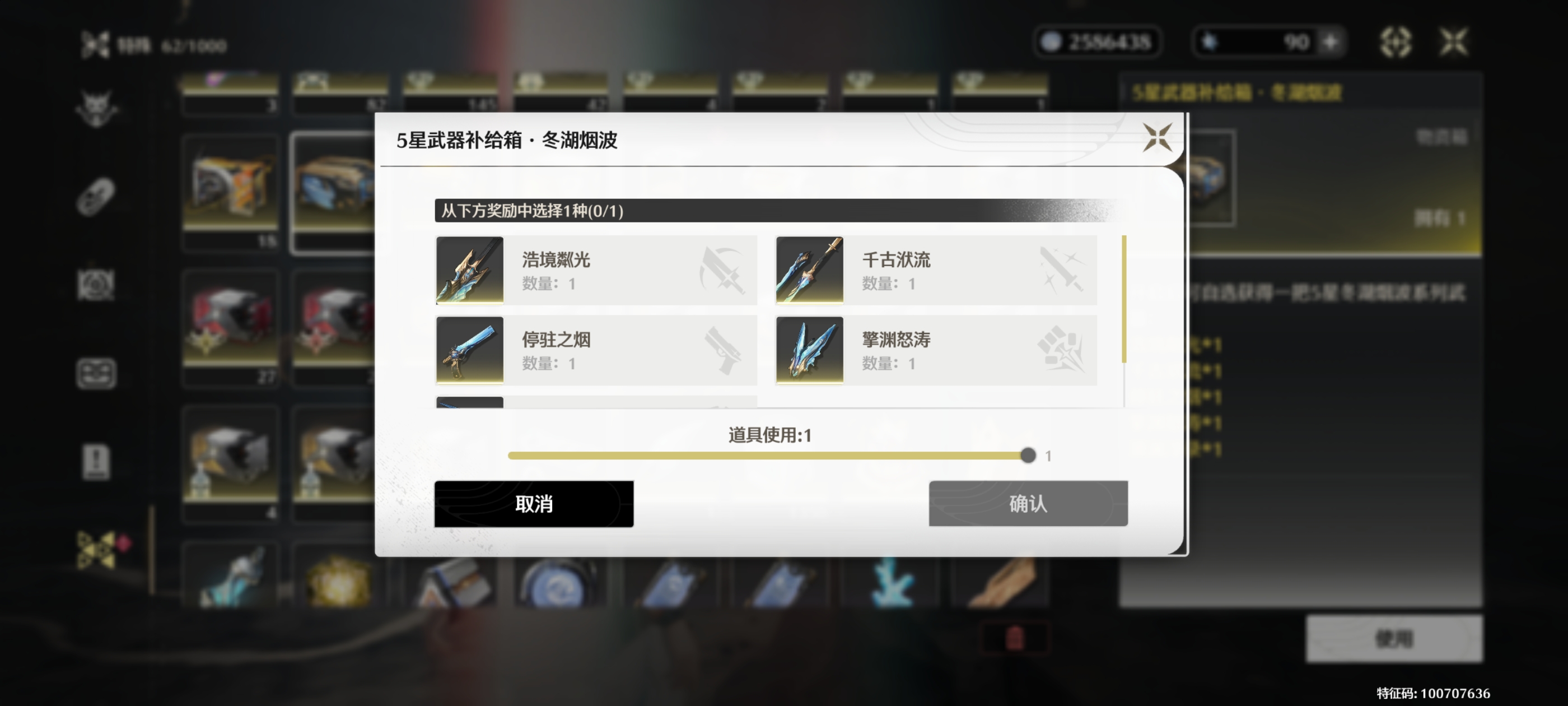Screen dimensions: 1568x706
Task: Click the plus icon next to 90 currency
Action: [x=1331, y=42]
